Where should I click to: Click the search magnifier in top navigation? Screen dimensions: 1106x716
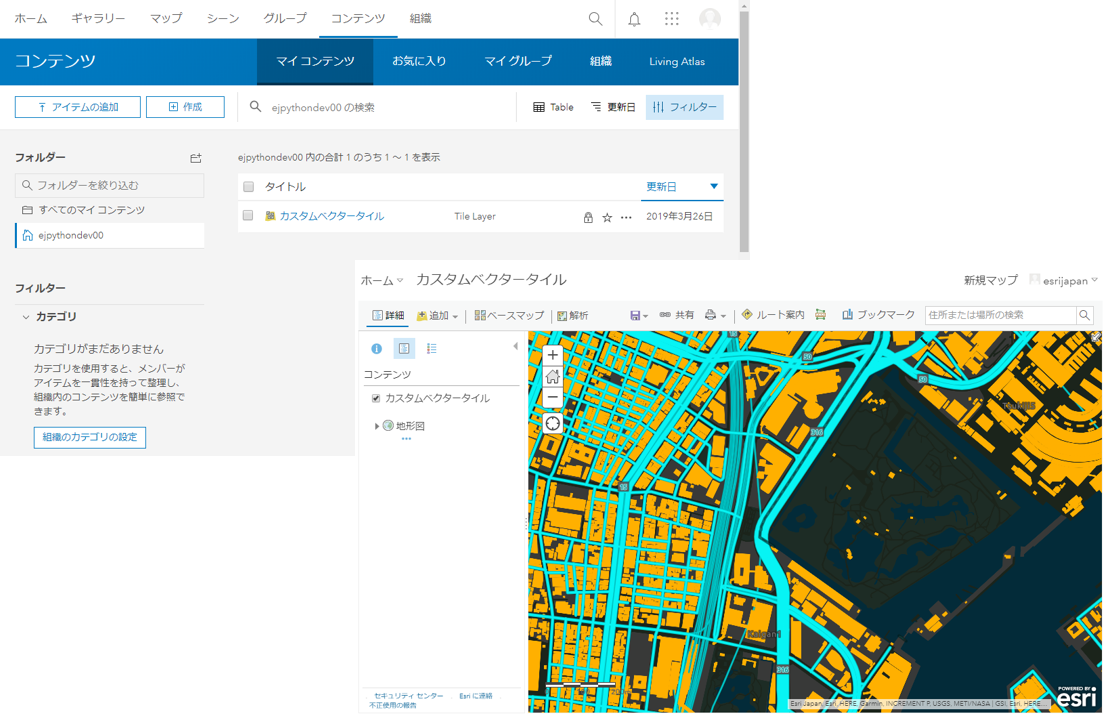pyautogui.click(x=595, y=19)
